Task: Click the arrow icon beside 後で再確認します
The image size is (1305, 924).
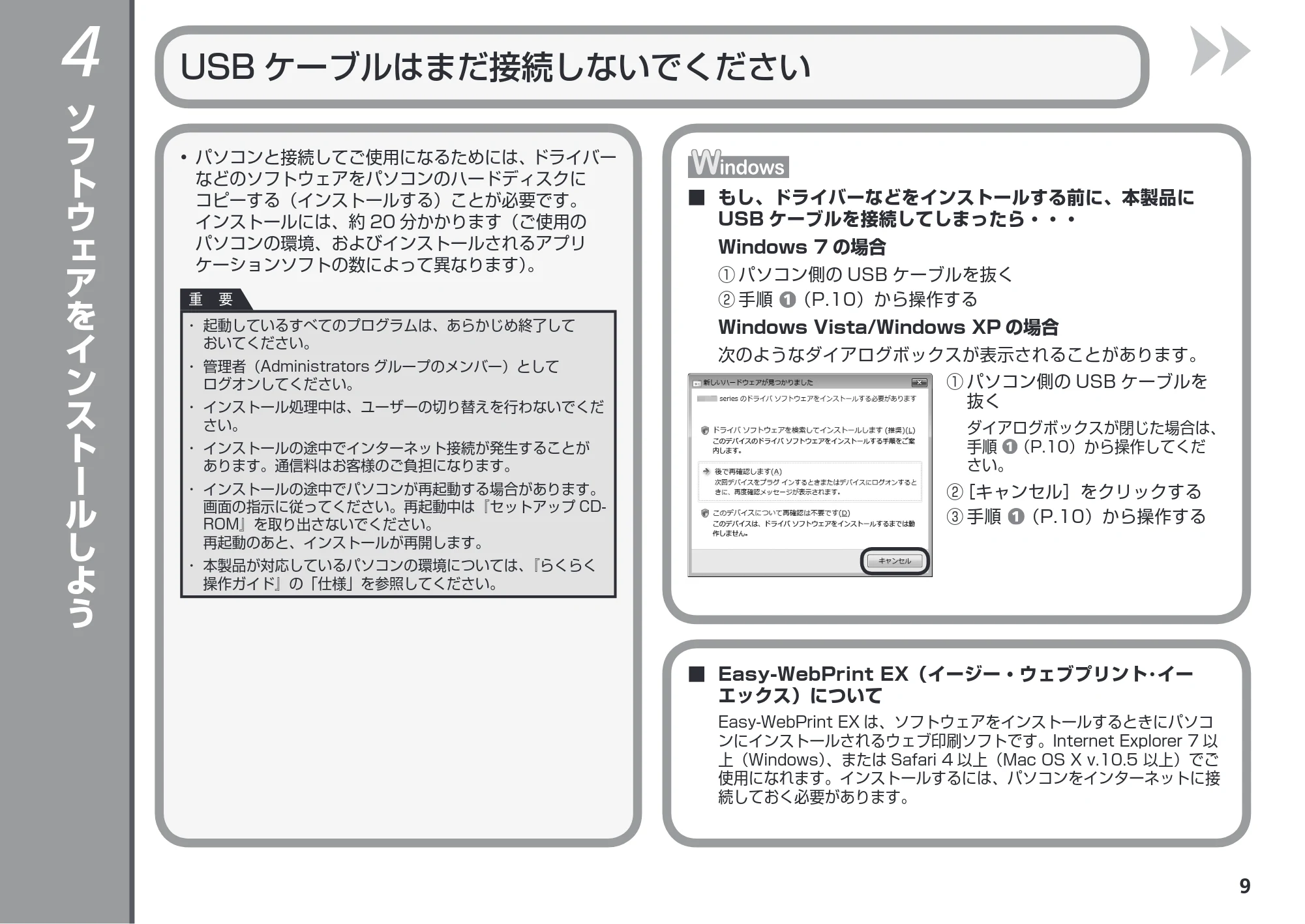Action: [x=706, y=471]
